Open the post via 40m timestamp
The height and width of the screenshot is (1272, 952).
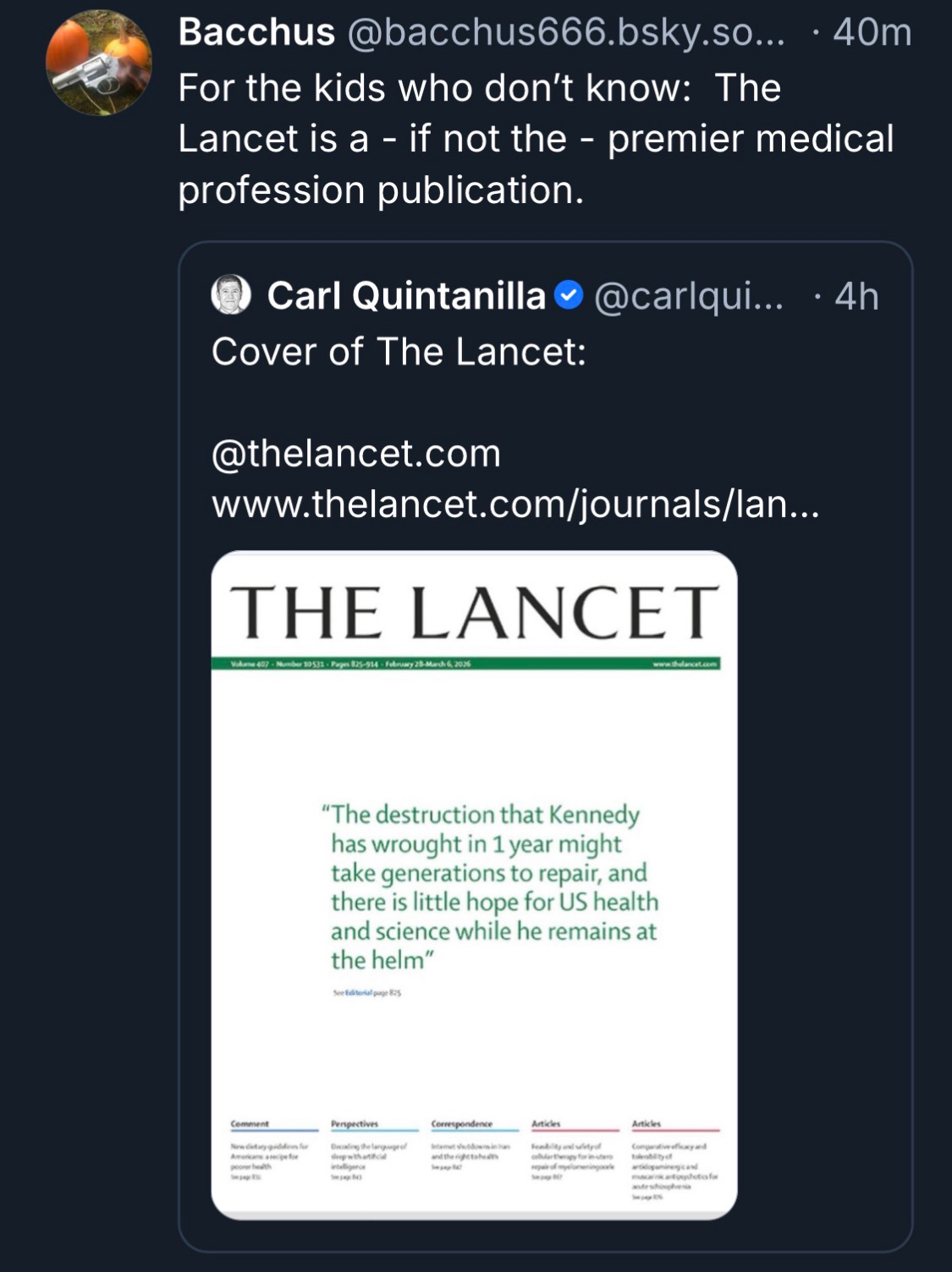872,33
